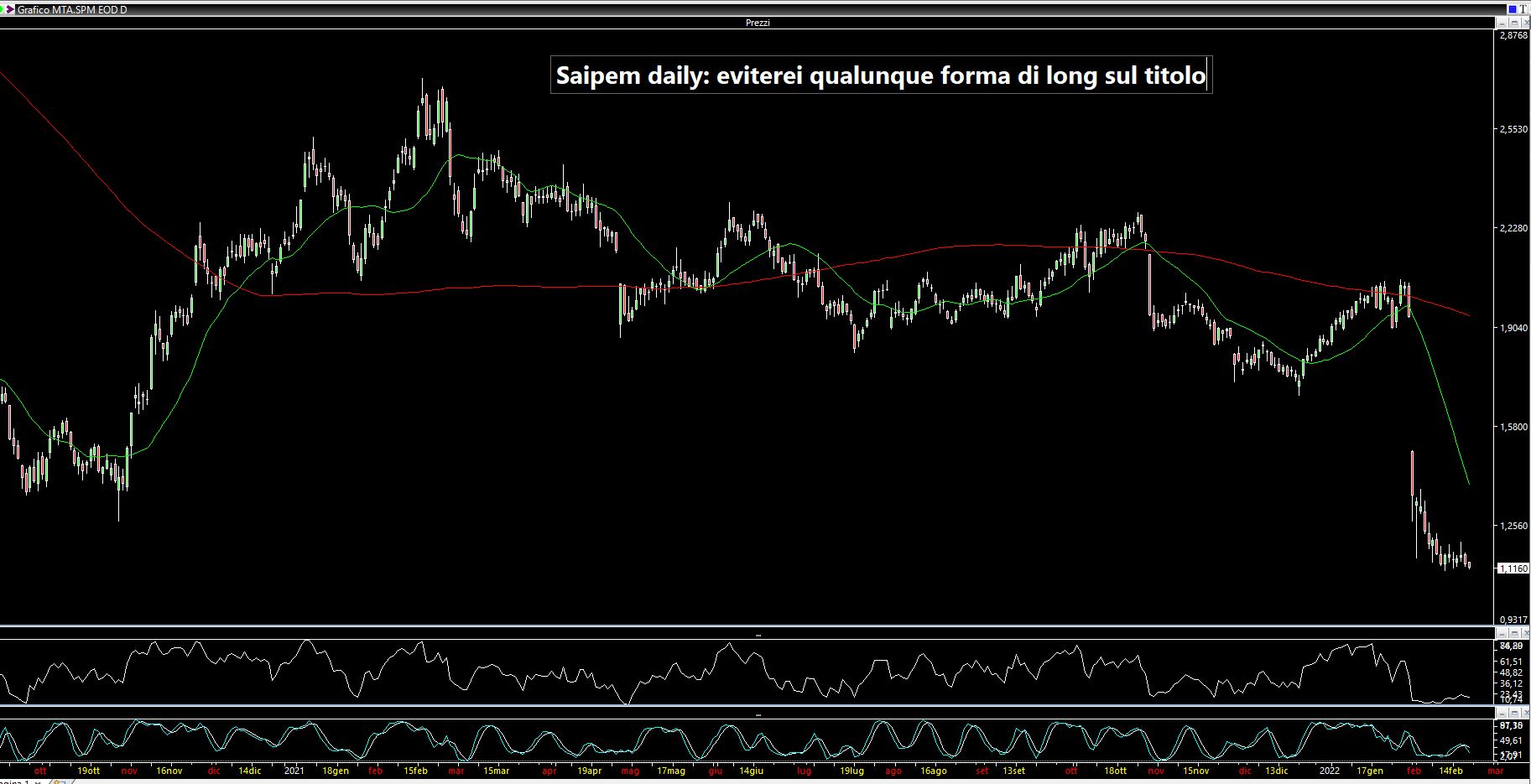Screen dimensions: 1531x784
Task: Click the 1,2560 price axis value
Action: click(x=1513, y=526)
